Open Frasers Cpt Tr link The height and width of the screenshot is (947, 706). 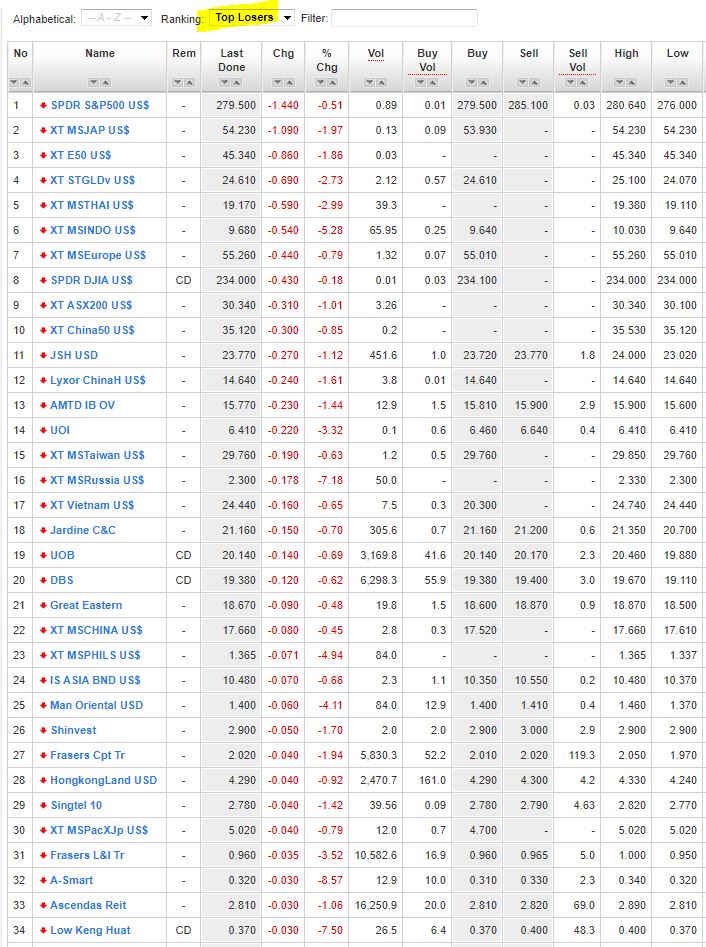coord(88,755)
